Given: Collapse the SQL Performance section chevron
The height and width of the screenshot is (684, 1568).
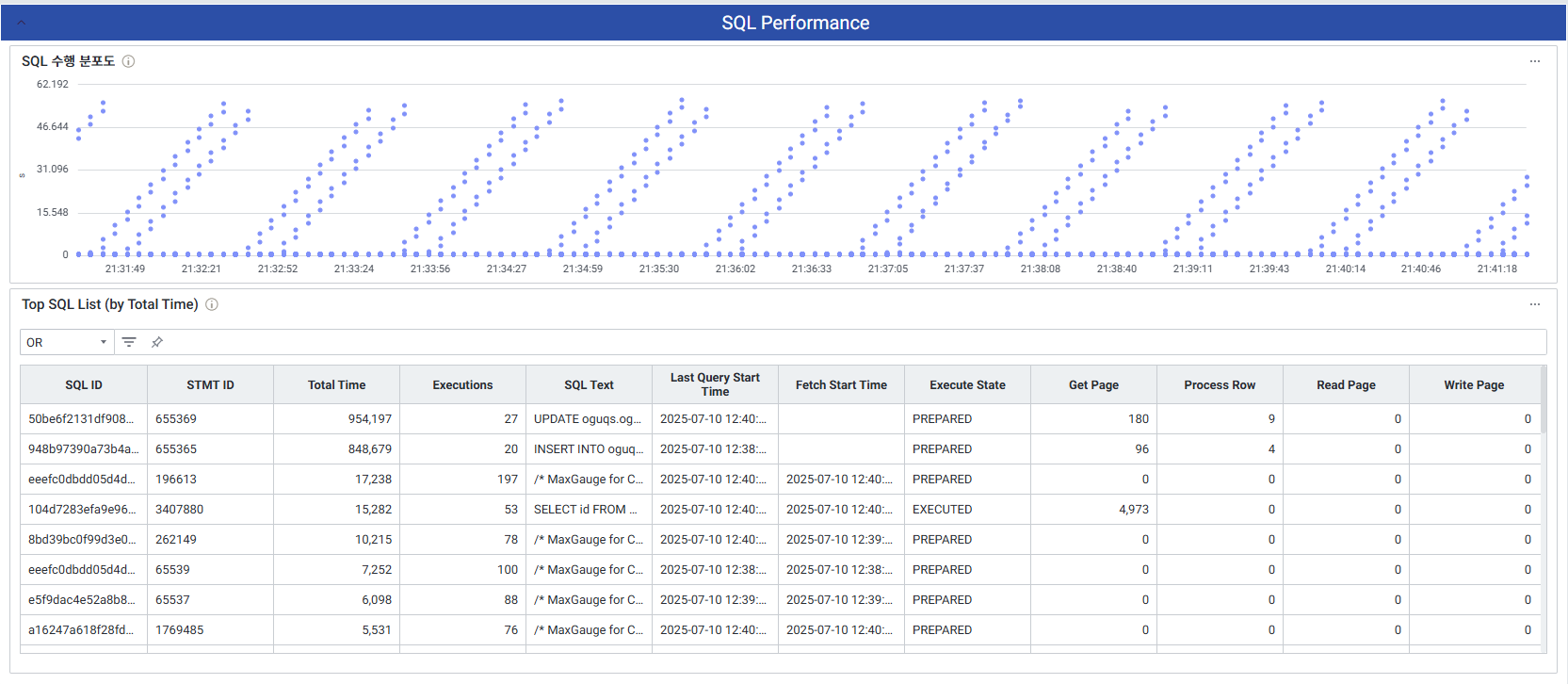Looking at the screenshot, I should click(22, 23).
